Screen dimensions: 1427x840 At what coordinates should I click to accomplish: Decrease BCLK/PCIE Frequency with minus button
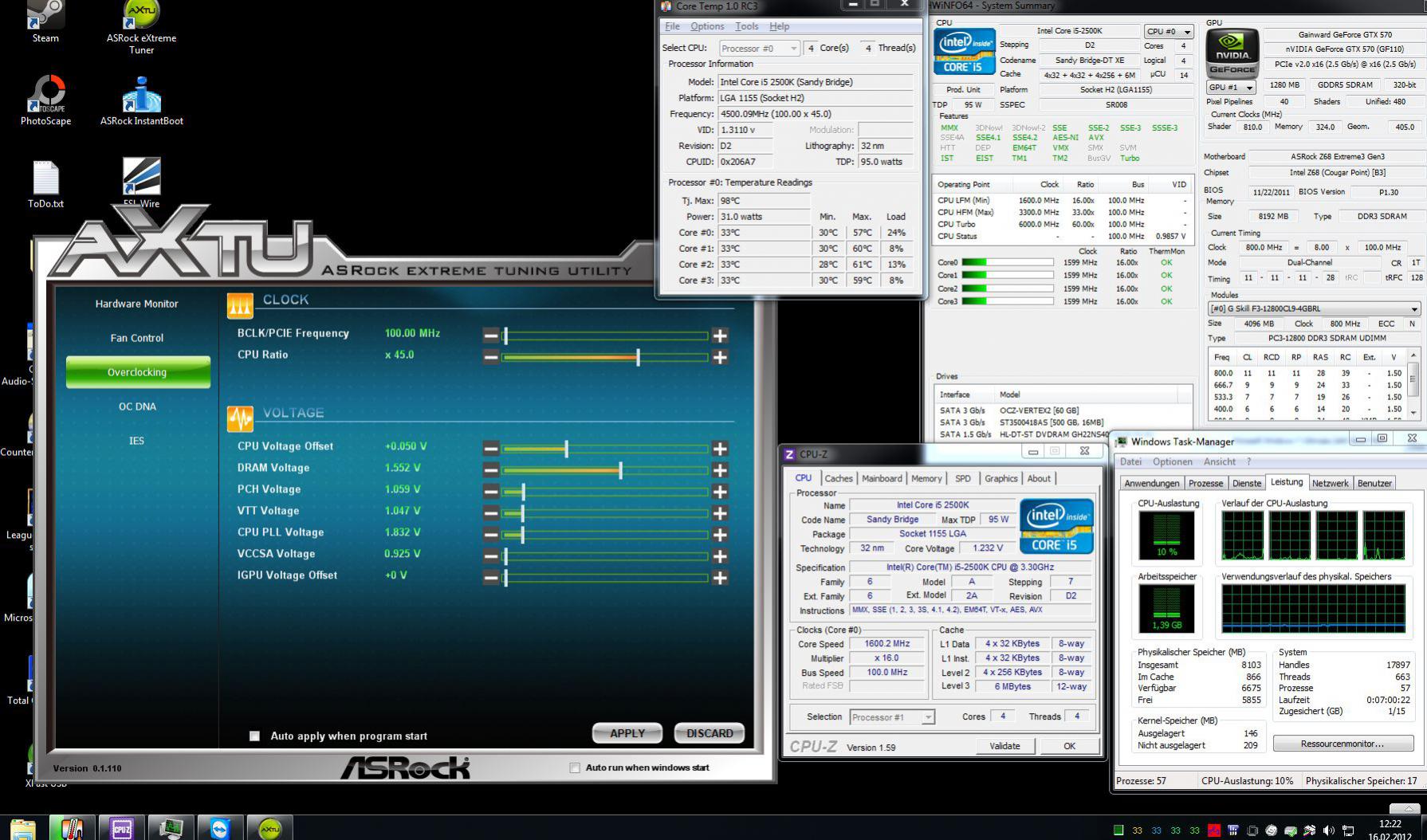(x=491, y=336)
